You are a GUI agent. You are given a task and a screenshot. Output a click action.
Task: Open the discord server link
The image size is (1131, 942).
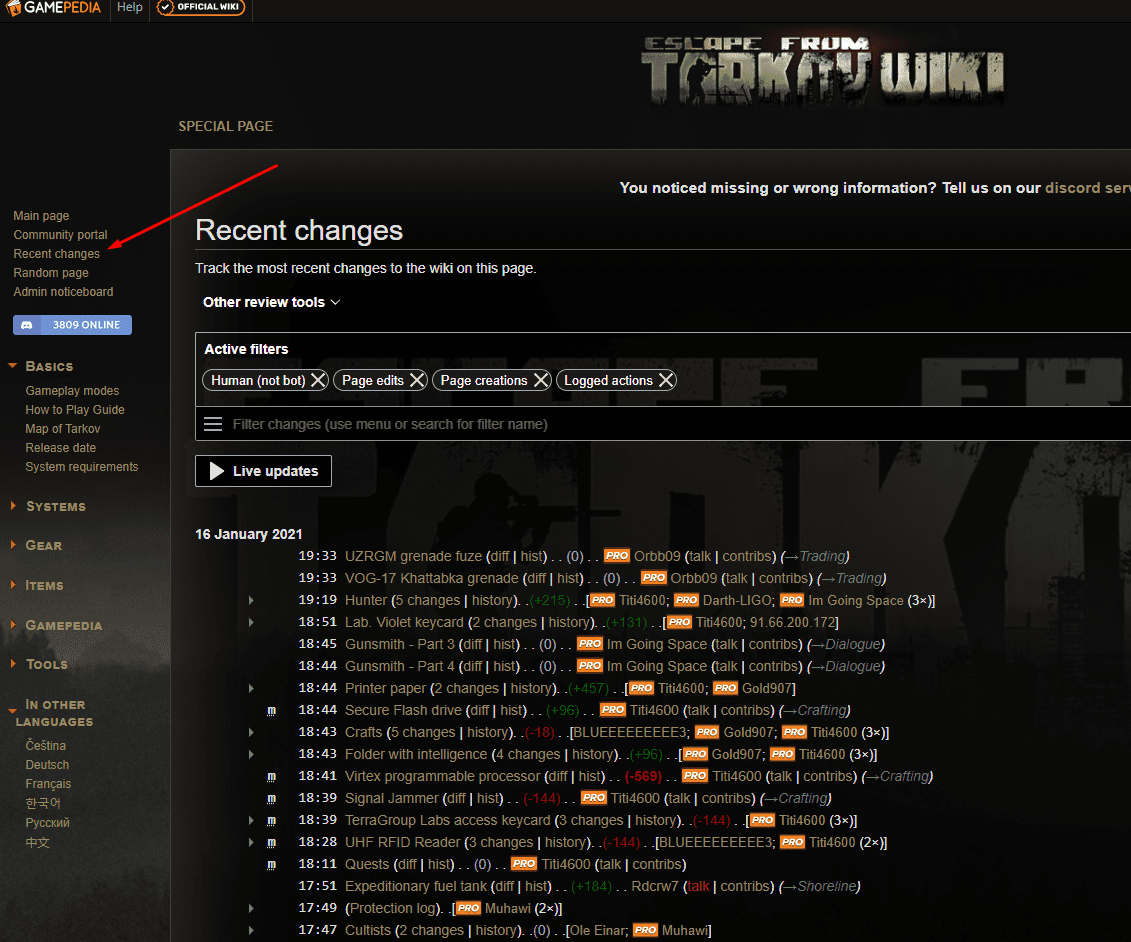pyautogui.click(x=1088, y=188)
